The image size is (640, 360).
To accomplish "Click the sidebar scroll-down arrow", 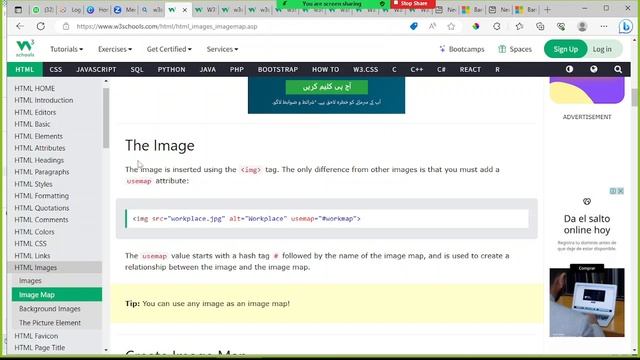I will click(x=106, y=350).
